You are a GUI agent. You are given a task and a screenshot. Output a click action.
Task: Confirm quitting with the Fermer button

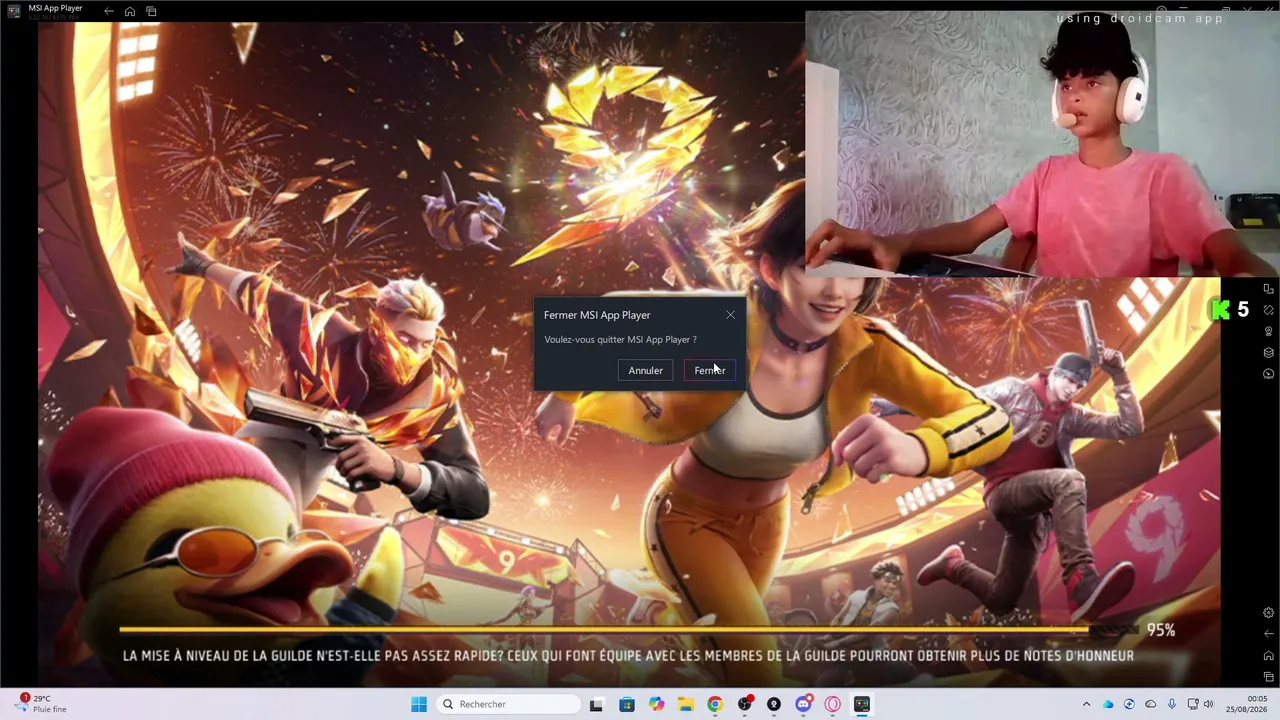point(709,371)
